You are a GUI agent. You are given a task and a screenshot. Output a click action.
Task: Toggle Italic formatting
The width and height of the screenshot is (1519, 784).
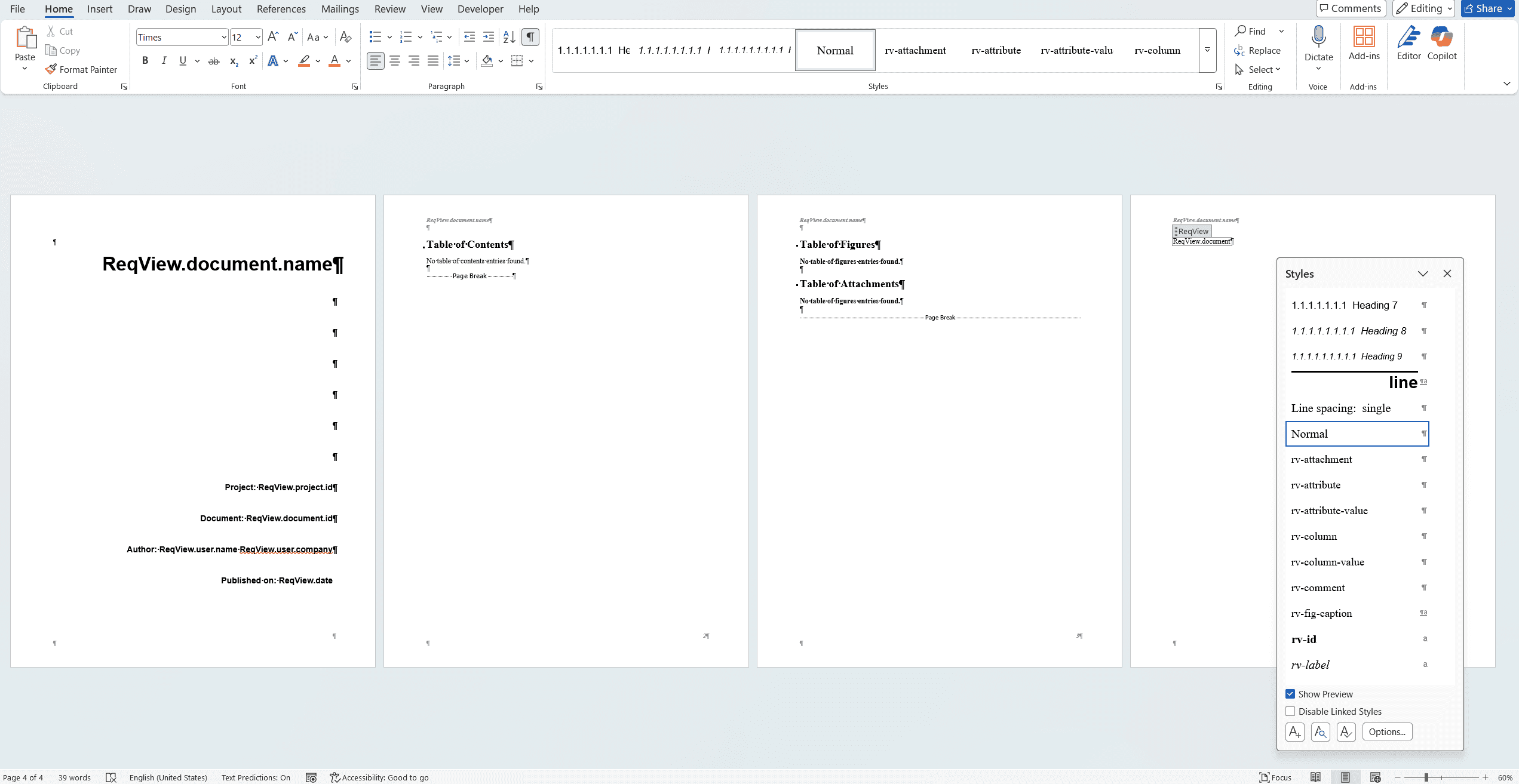164,61
